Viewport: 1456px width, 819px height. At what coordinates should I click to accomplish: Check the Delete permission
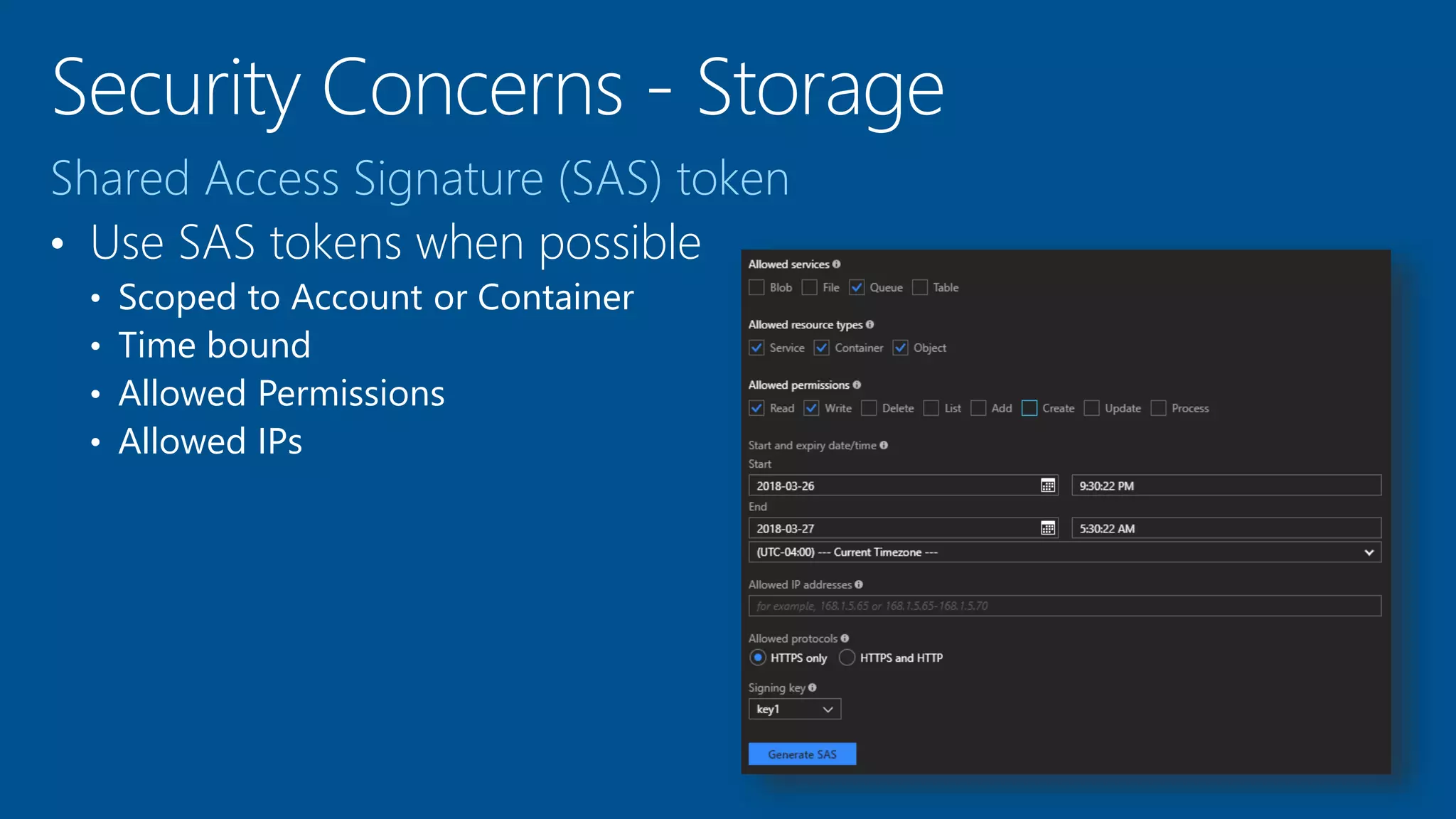869,408
